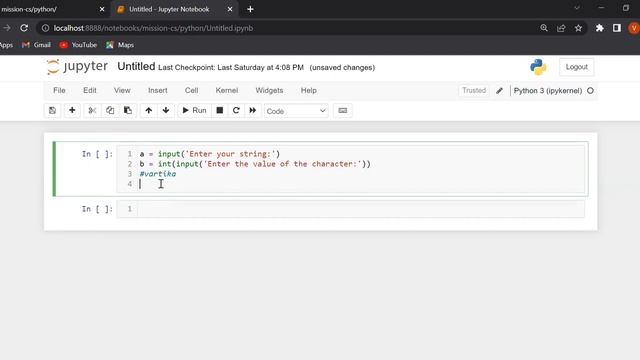The height and width of the screenshot is (360, 640).
Task: Move the selected cell down with the arrow icon
Action: coord(166,111)
